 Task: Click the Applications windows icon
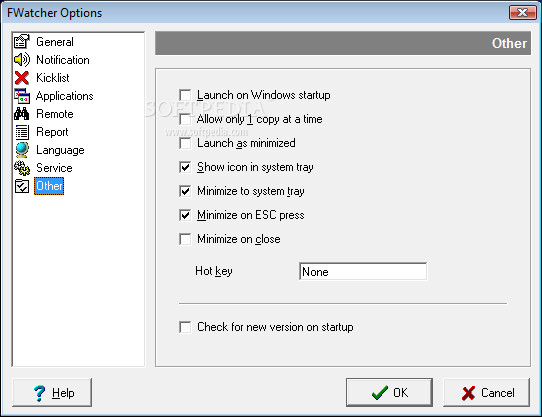tap(22, 96)
